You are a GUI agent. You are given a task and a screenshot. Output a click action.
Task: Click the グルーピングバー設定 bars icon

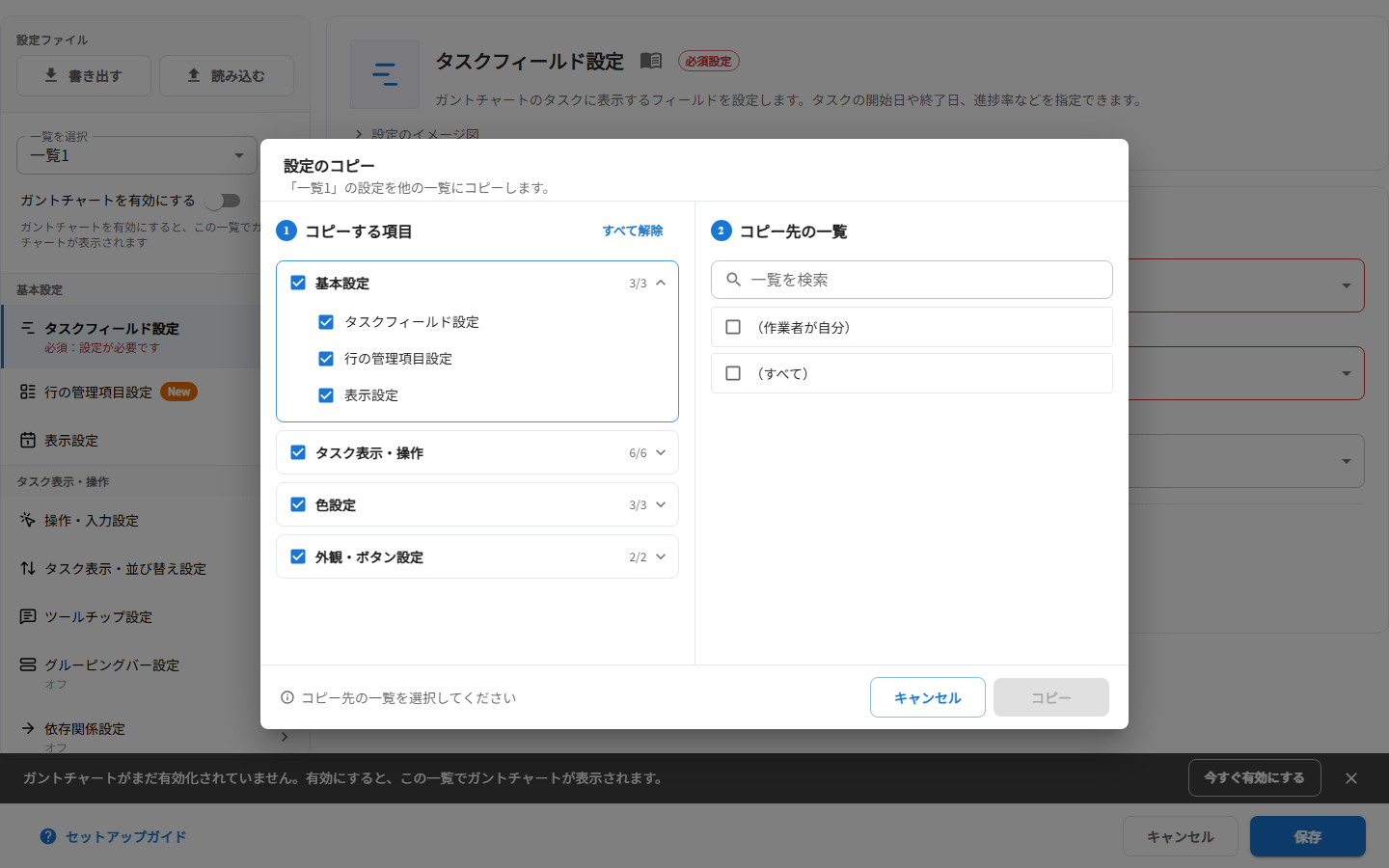click(28, 665)
